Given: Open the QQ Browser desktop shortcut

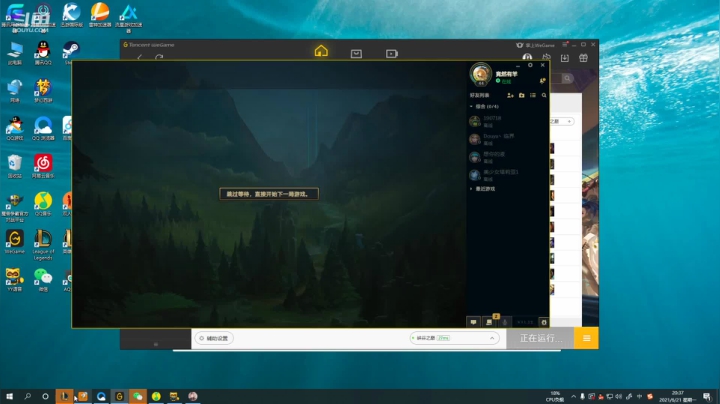Looking at the screenshot, I should 43,128.
